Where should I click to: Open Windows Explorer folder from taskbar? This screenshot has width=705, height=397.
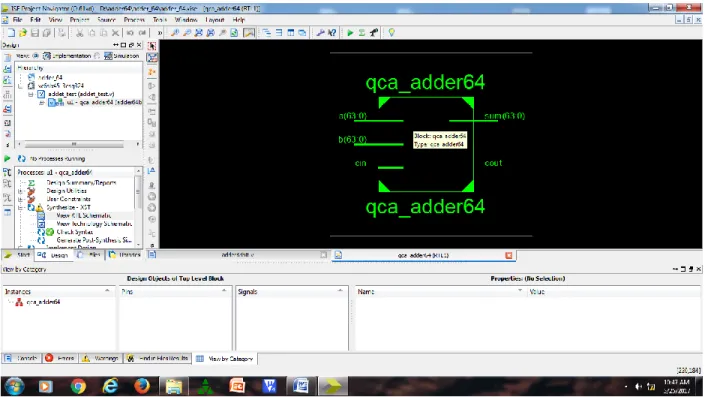pyautogui.click(x=174, y=386)
